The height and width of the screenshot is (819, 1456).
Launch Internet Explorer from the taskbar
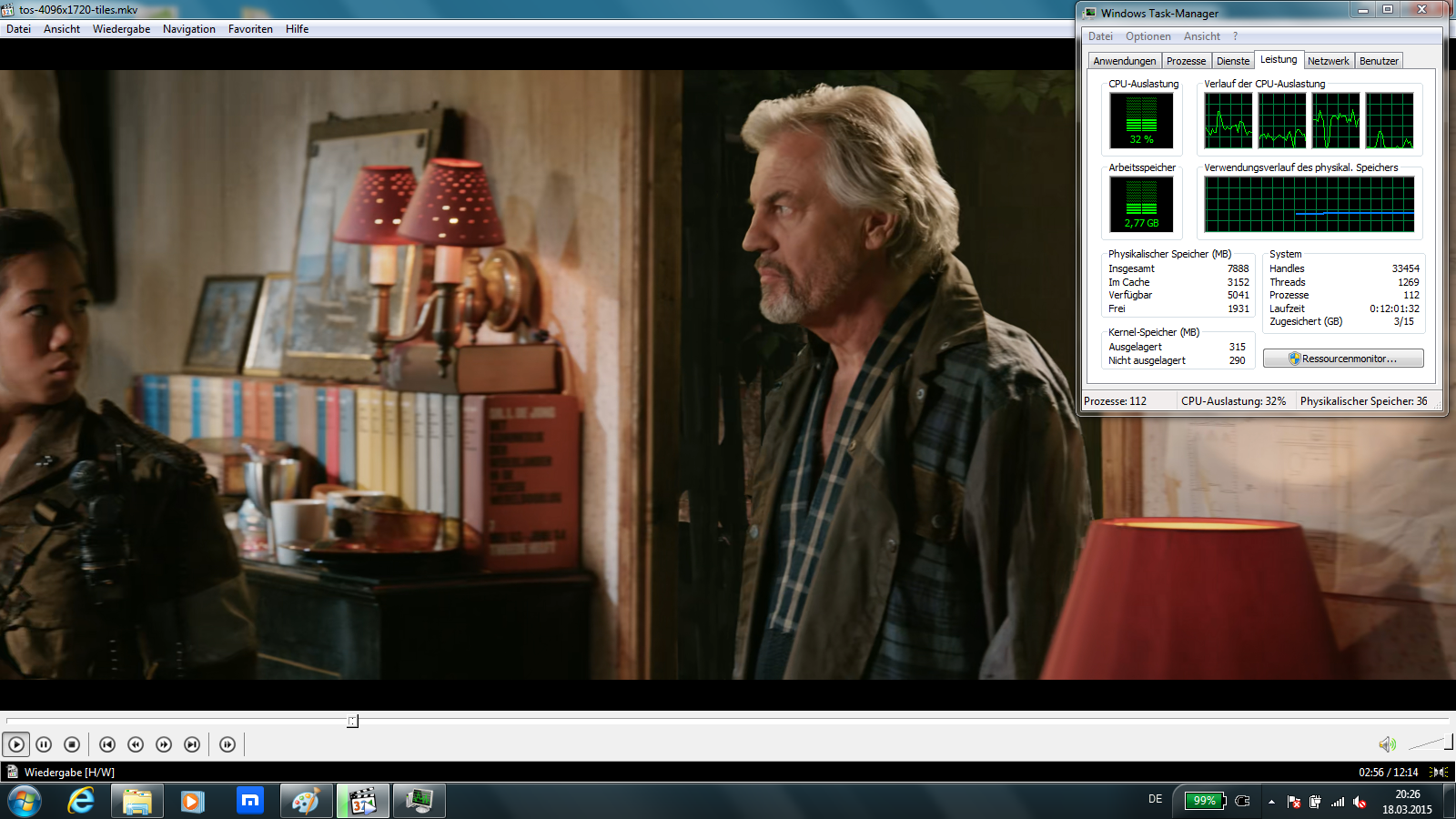click(81, 801)
